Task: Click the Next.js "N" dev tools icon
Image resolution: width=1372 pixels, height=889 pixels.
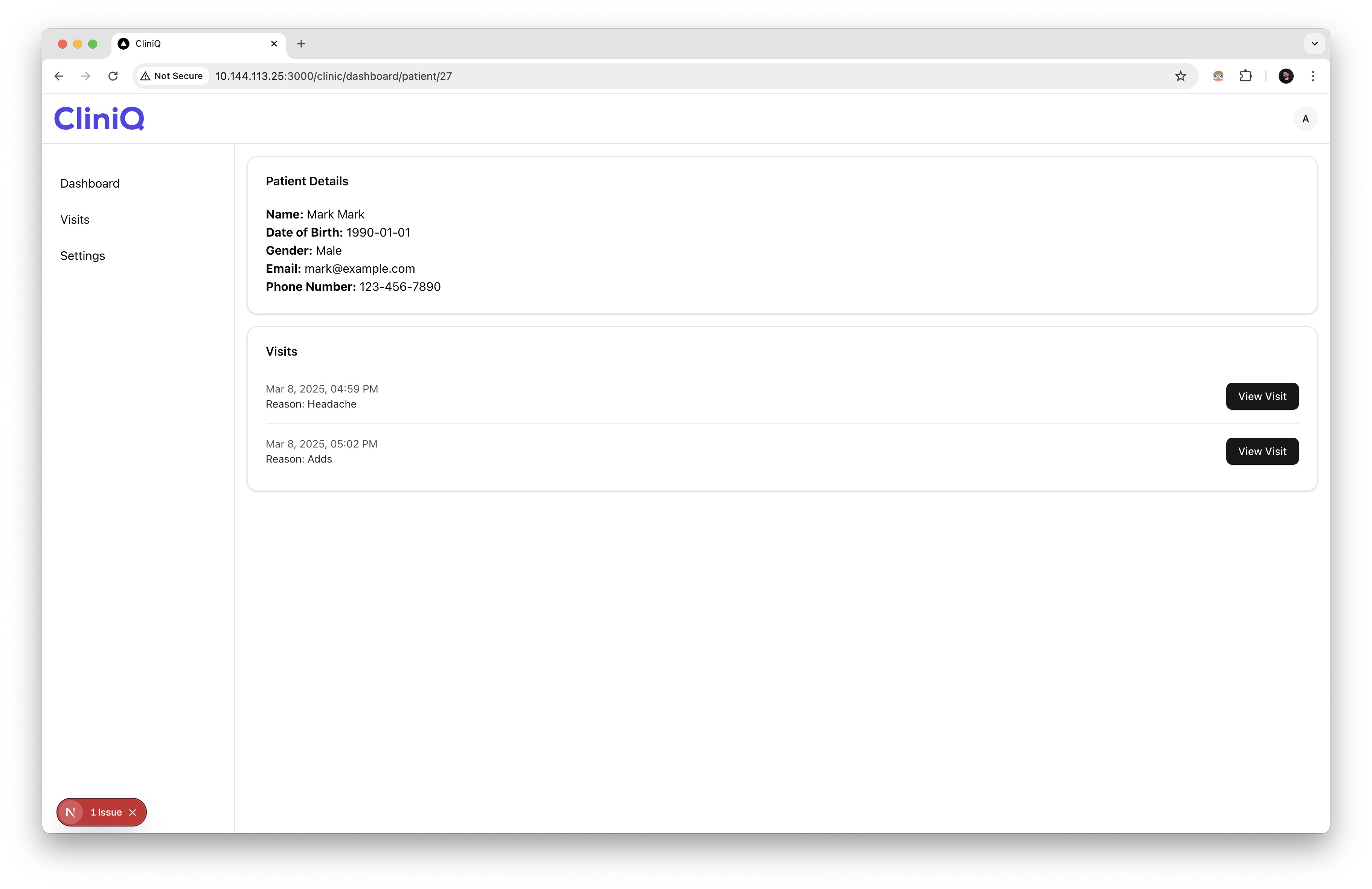Action: click(x=71, y=812)
